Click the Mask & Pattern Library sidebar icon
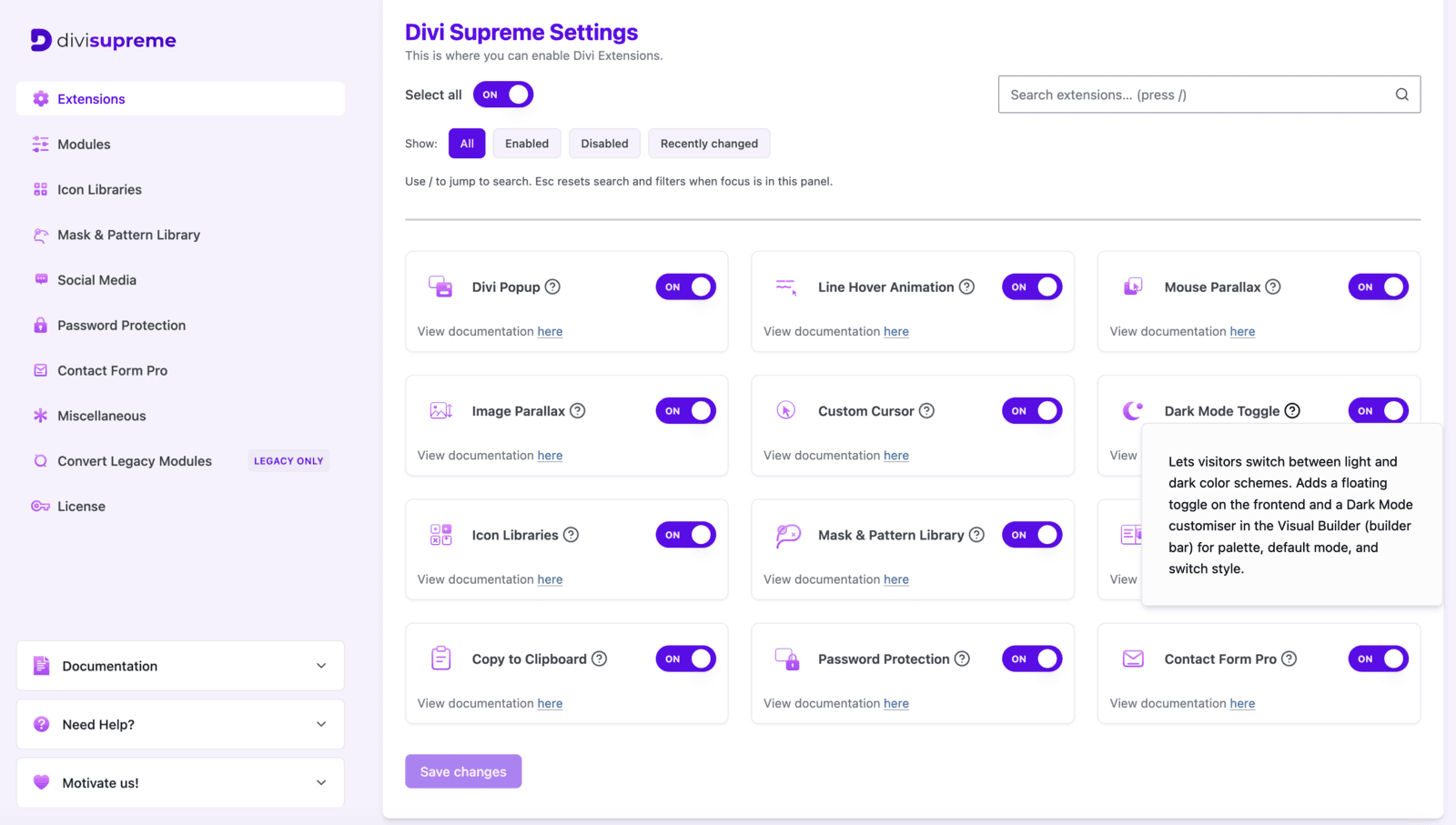Image resolution: width=1456 pixels, height=825 pixels. (x=41, y=235)
